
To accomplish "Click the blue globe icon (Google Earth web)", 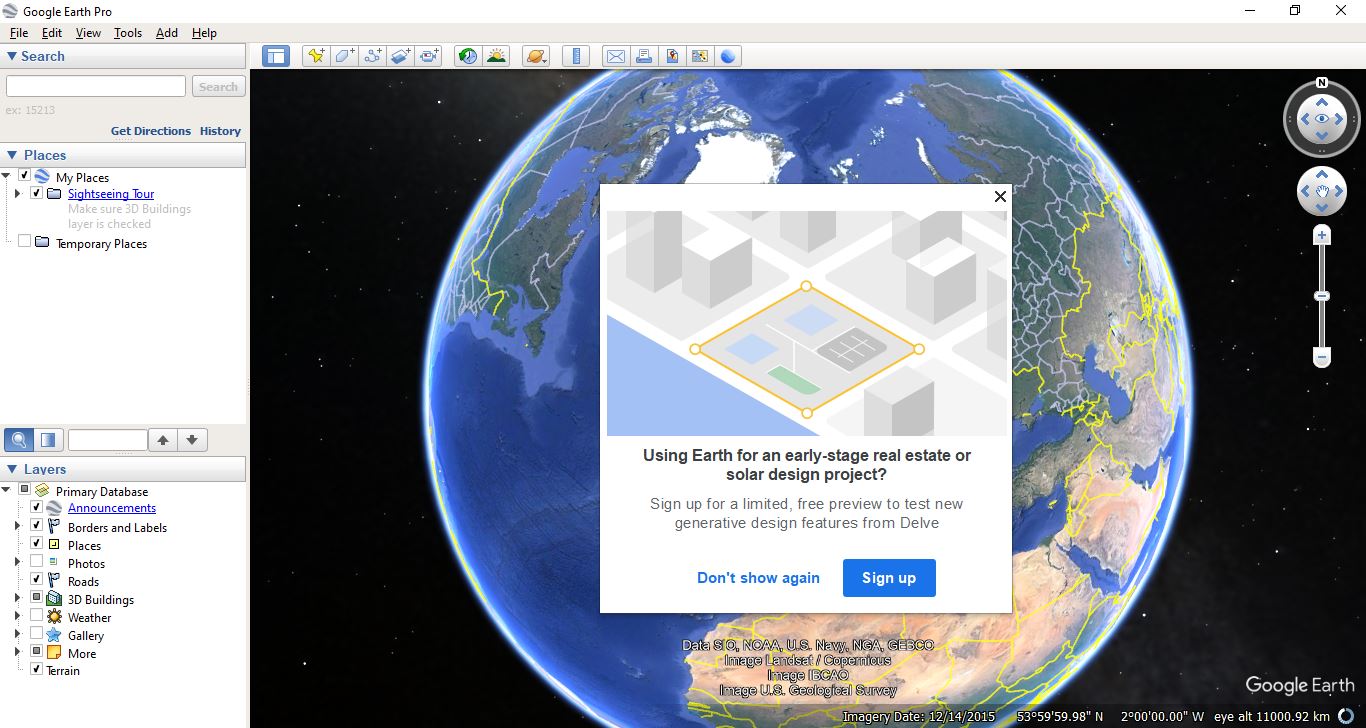I will pos(728,56).
